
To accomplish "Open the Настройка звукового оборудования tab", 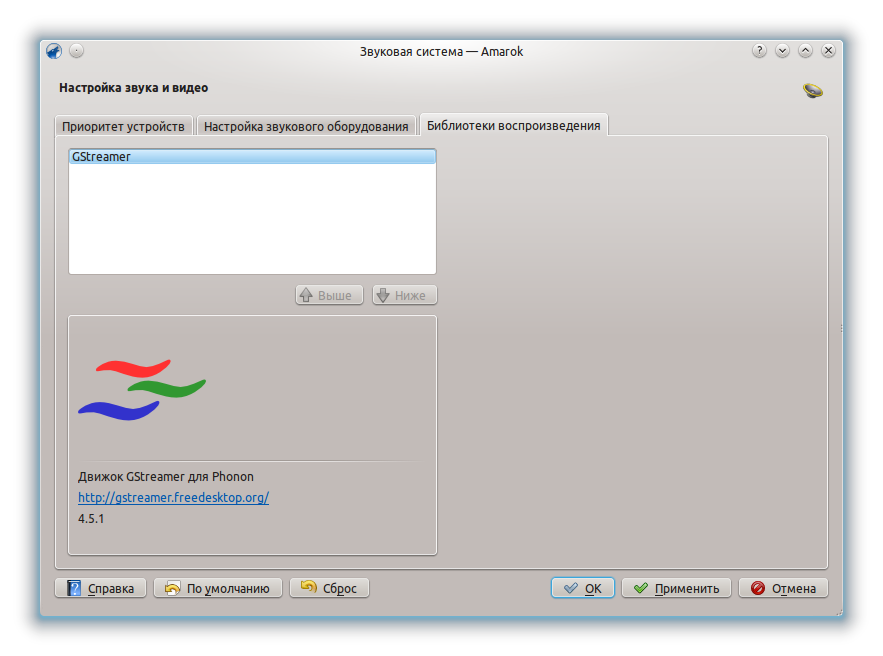I will [306, 126].
